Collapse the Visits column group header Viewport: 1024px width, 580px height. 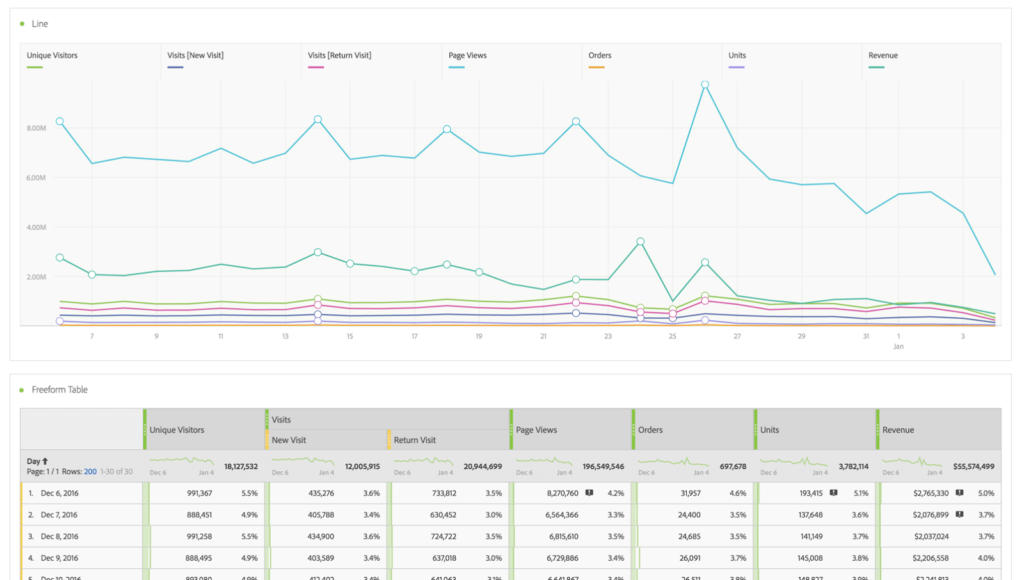point(282,419)
